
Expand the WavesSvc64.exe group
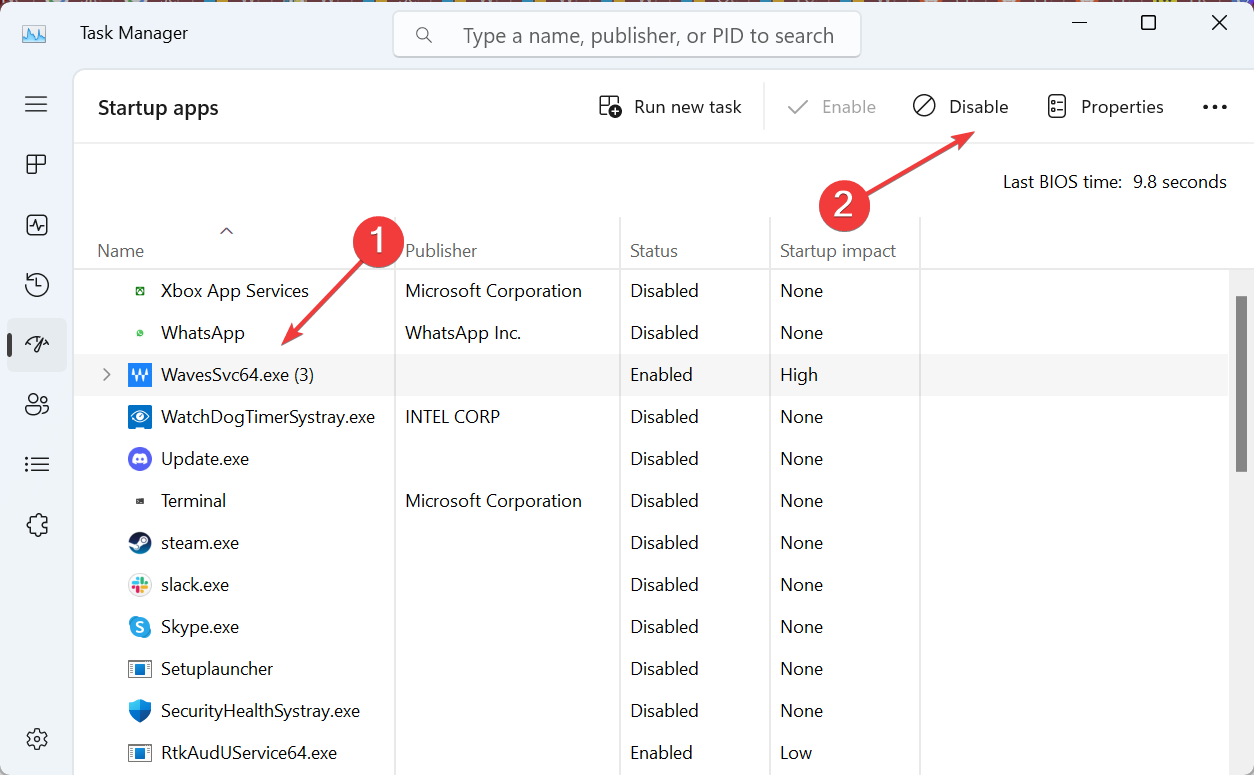[x=107, y=375]
